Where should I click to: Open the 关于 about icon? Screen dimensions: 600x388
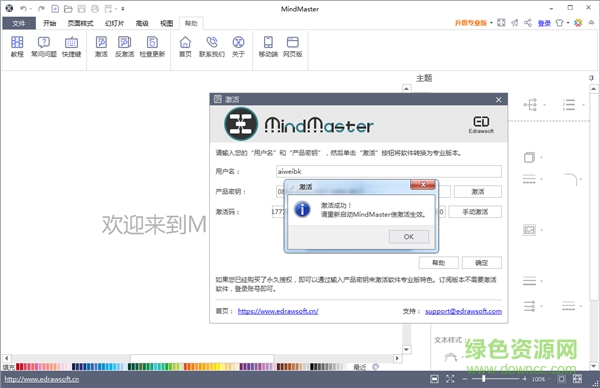238,47
